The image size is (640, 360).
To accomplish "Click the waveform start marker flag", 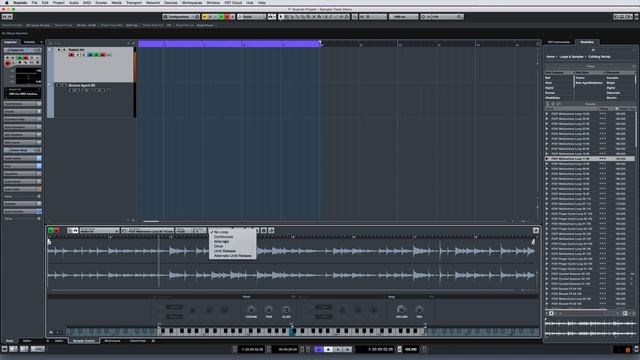I will click(49, 242).
